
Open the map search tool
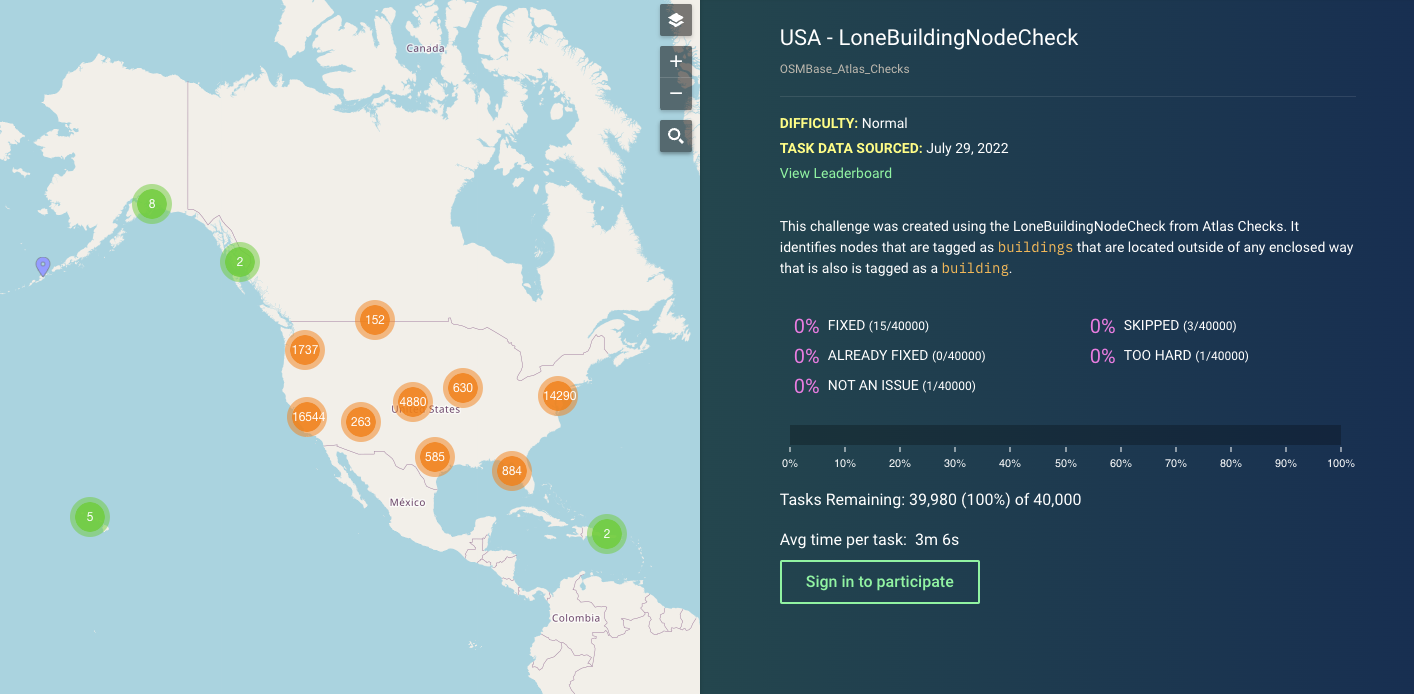click(676, 136)
